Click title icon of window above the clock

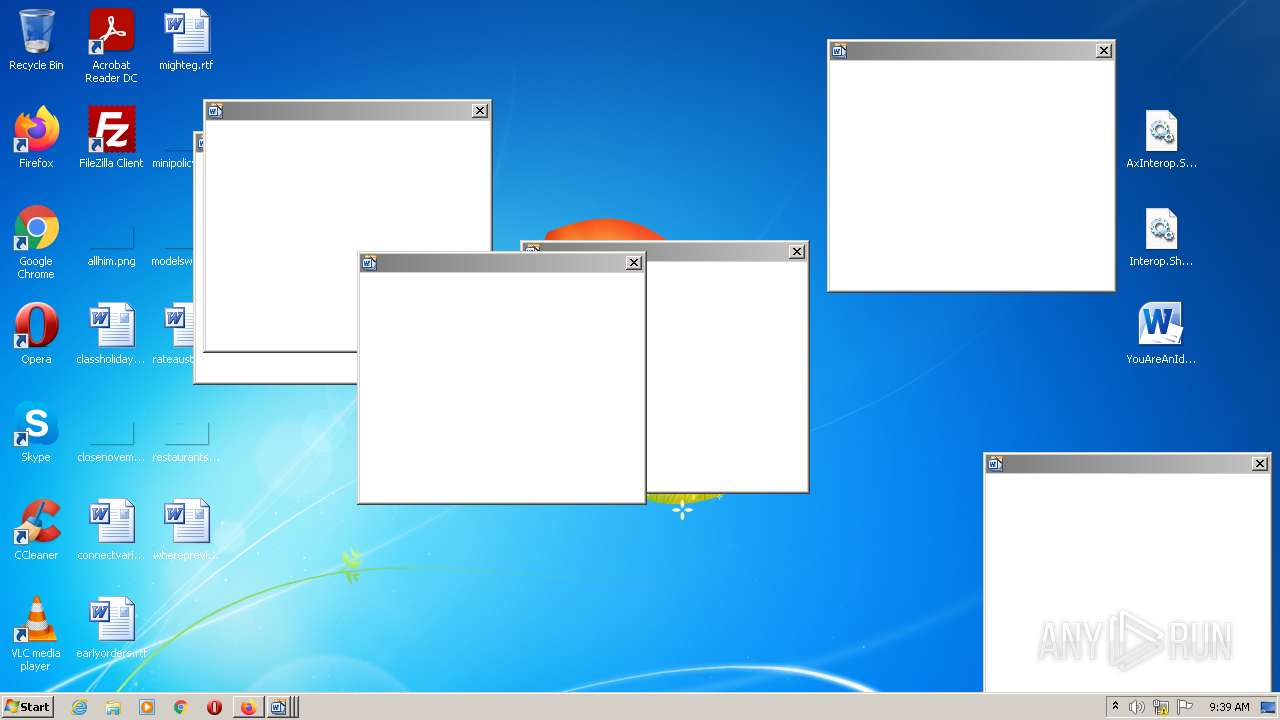995,464
